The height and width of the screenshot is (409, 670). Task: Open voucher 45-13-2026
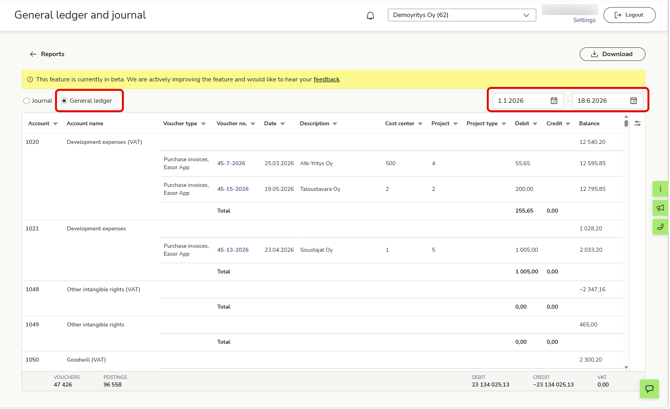point(233,250)
